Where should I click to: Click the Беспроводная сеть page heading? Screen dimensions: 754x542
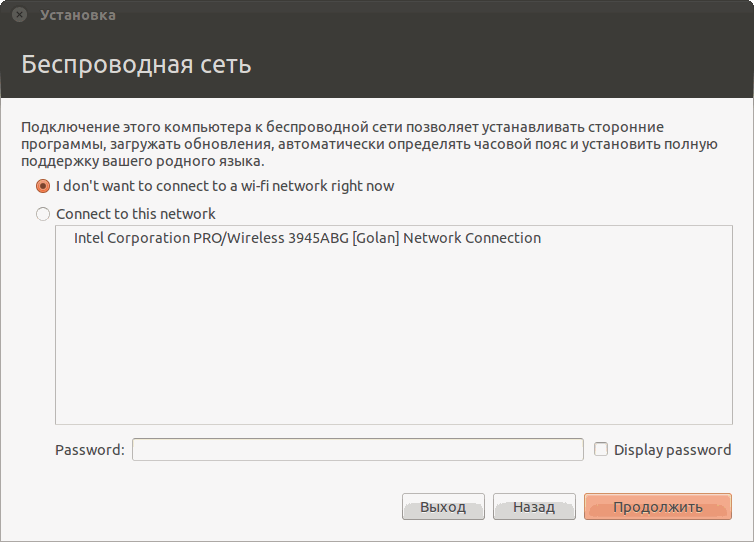(x=136, y=66)
